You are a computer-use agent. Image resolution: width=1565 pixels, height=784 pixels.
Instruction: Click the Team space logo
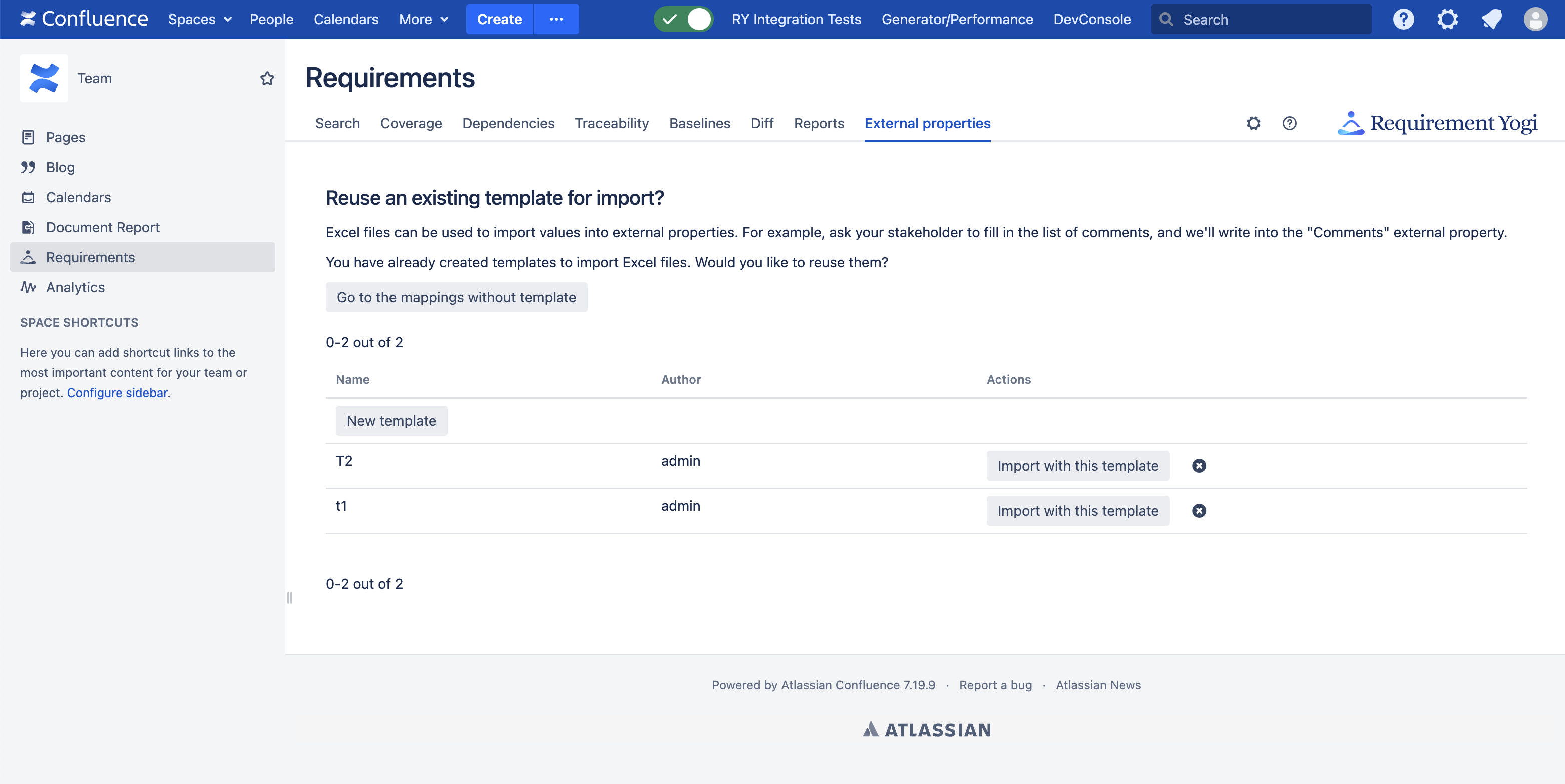pos(44,79)
